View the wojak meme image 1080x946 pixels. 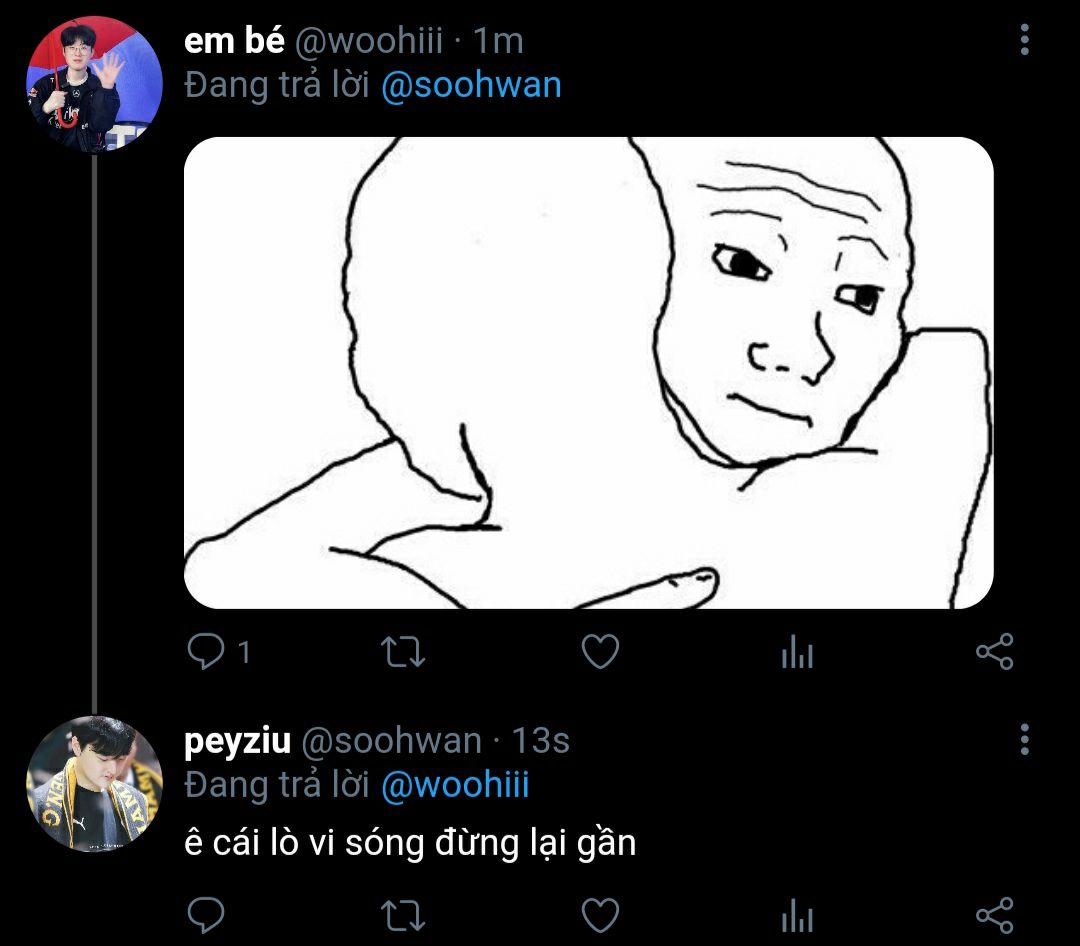click(x=589, y=373)
